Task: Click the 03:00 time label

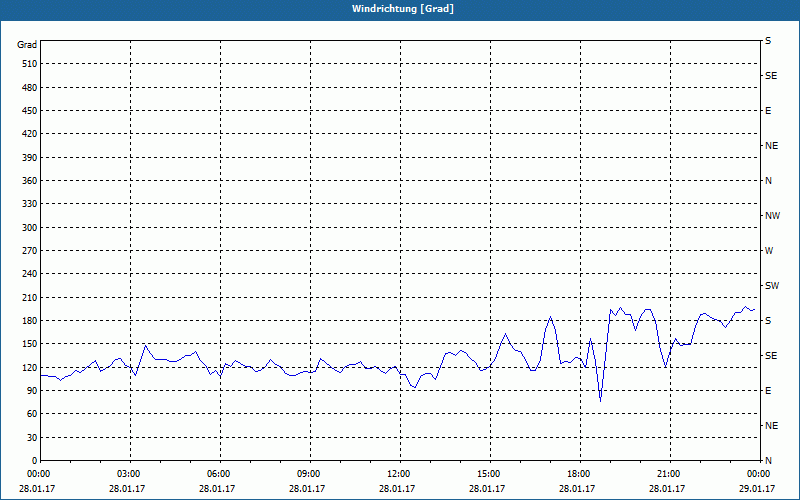Action: click(127, 474)
